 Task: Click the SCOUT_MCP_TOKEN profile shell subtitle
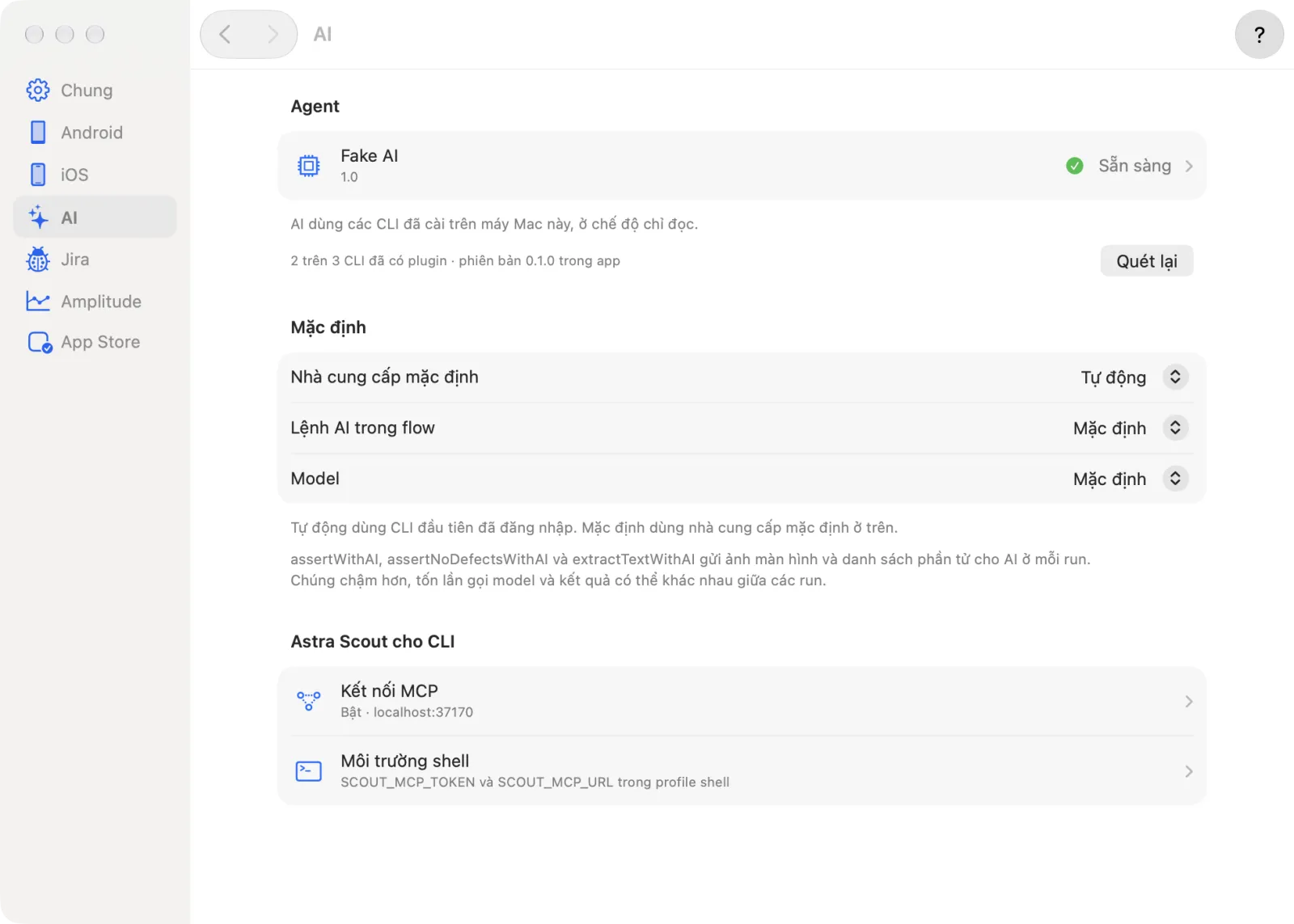[535, 783]
